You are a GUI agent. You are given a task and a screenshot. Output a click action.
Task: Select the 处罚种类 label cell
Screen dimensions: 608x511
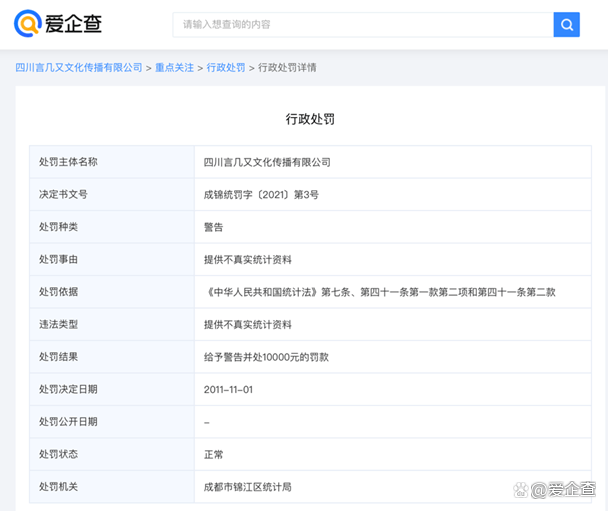pyautogui.click(x=112, y=227)
